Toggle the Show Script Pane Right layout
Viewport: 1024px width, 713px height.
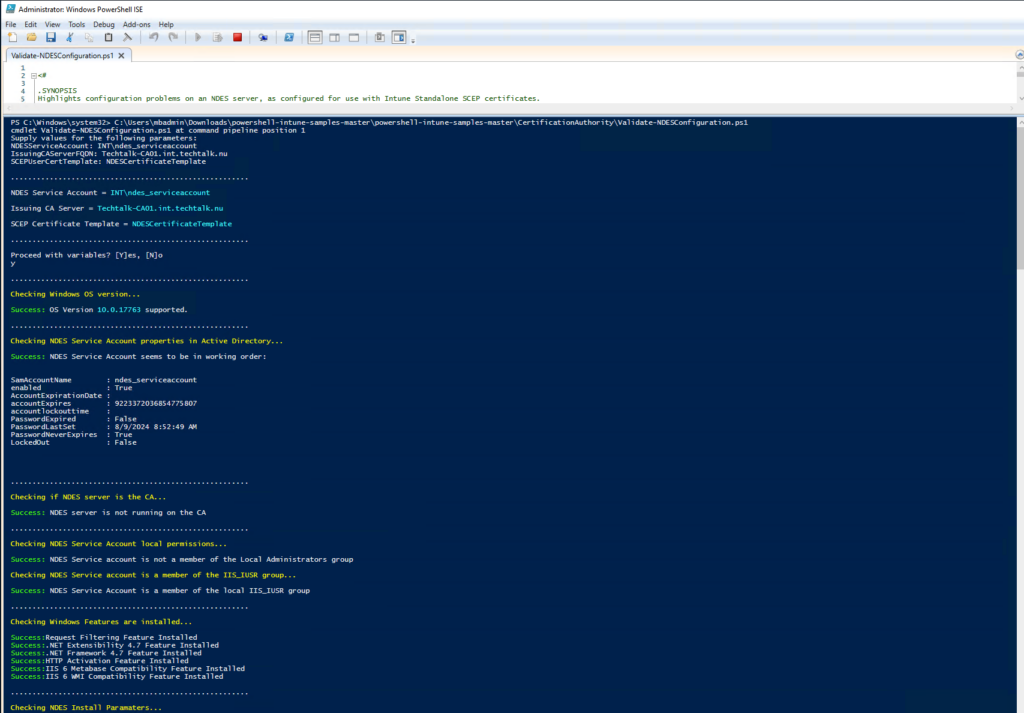(x=333, y=37)
